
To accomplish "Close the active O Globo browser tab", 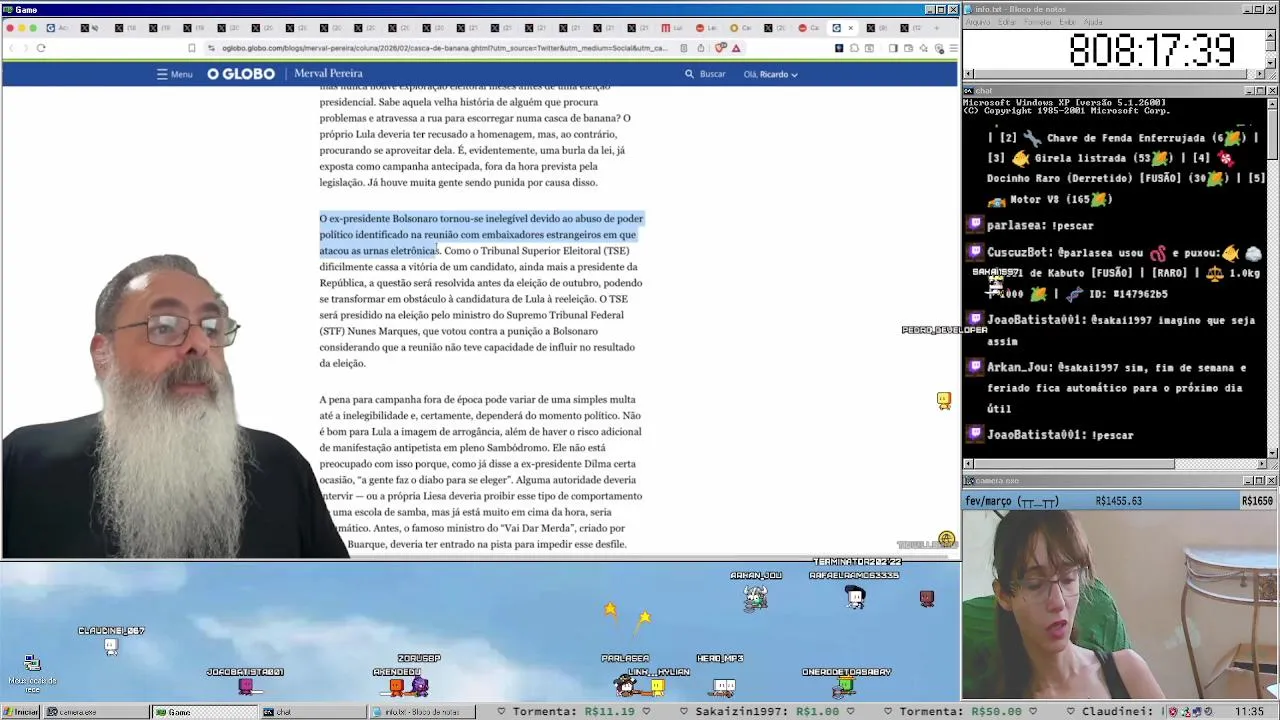I will pyautogui.click(x=851, y=28).
